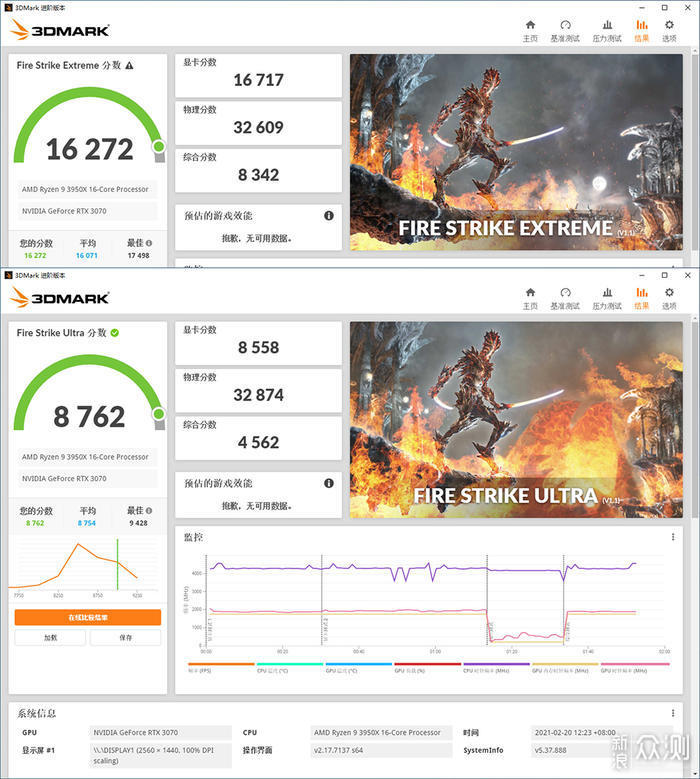Toggle the red GPU load legend series

point(428,667)
